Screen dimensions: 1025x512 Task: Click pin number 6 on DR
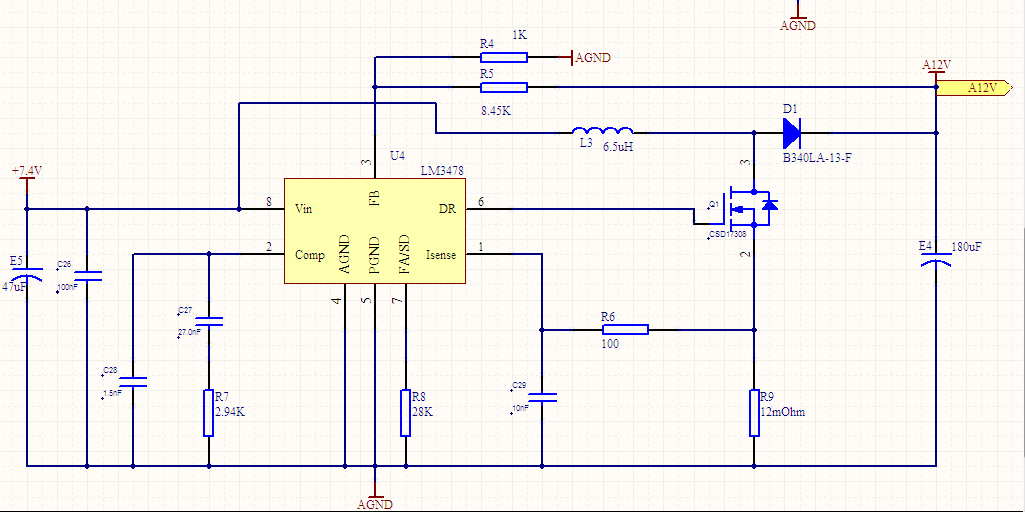(481, 202)
